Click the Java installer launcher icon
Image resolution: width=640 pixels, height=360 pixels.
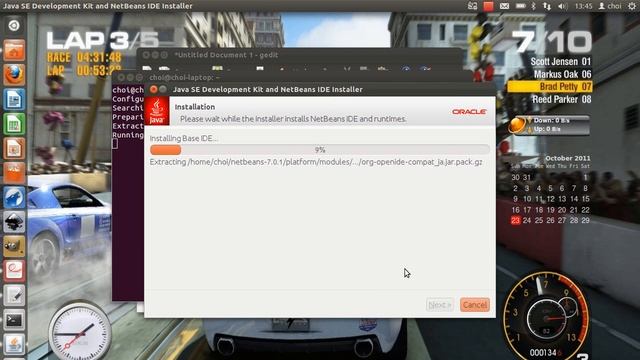coord(14,344)
